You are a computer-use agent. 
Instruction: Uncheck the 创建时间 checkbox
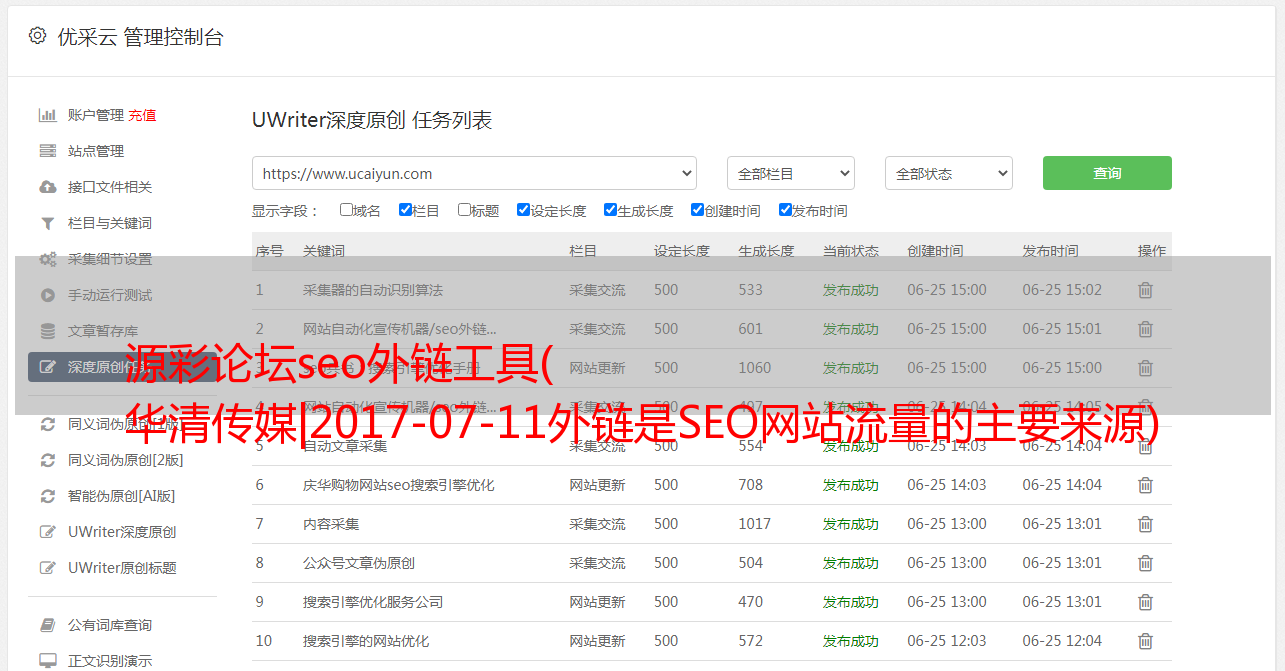pos(697,210)
